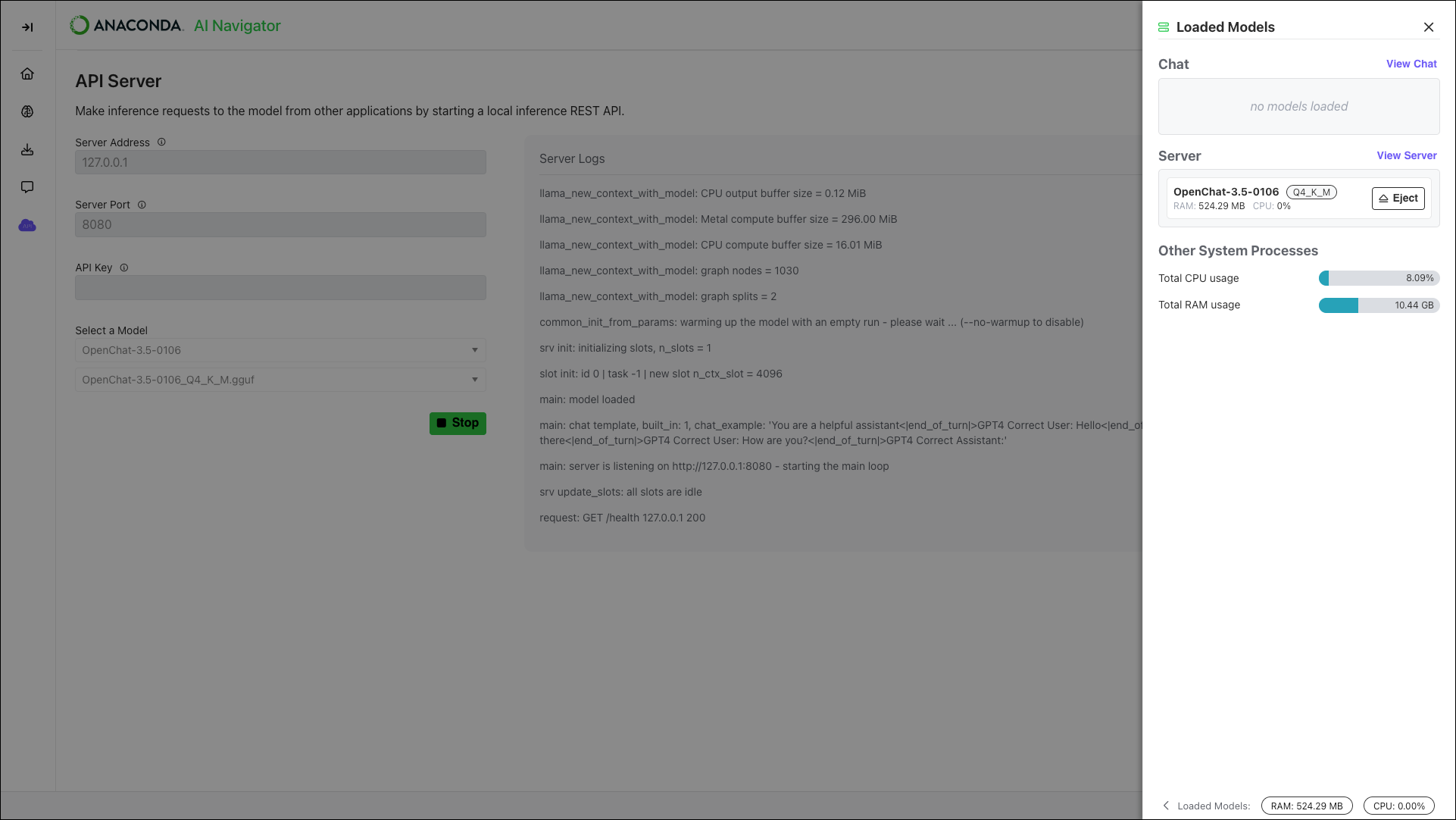Click the API Key field

click(x=280, y=288)
